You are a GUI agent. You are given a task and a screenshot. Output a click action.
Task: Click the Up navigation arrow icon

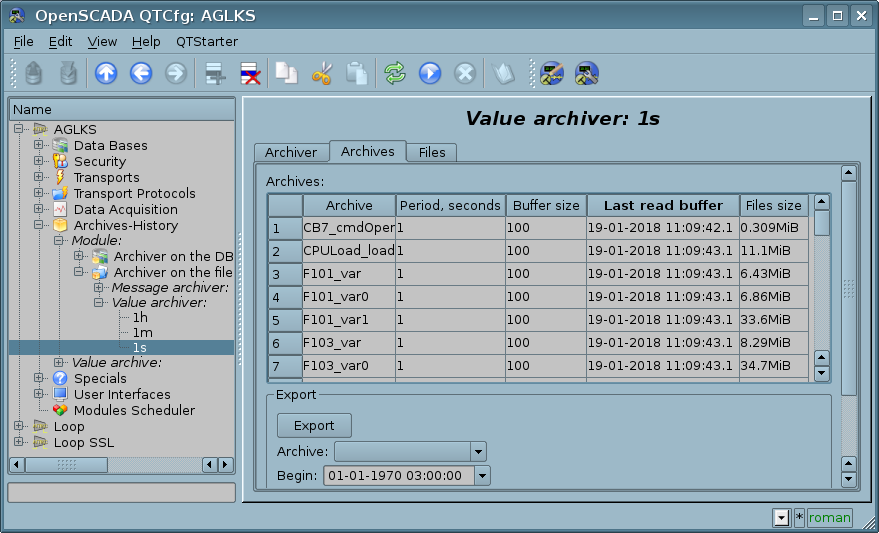(106, 73)
